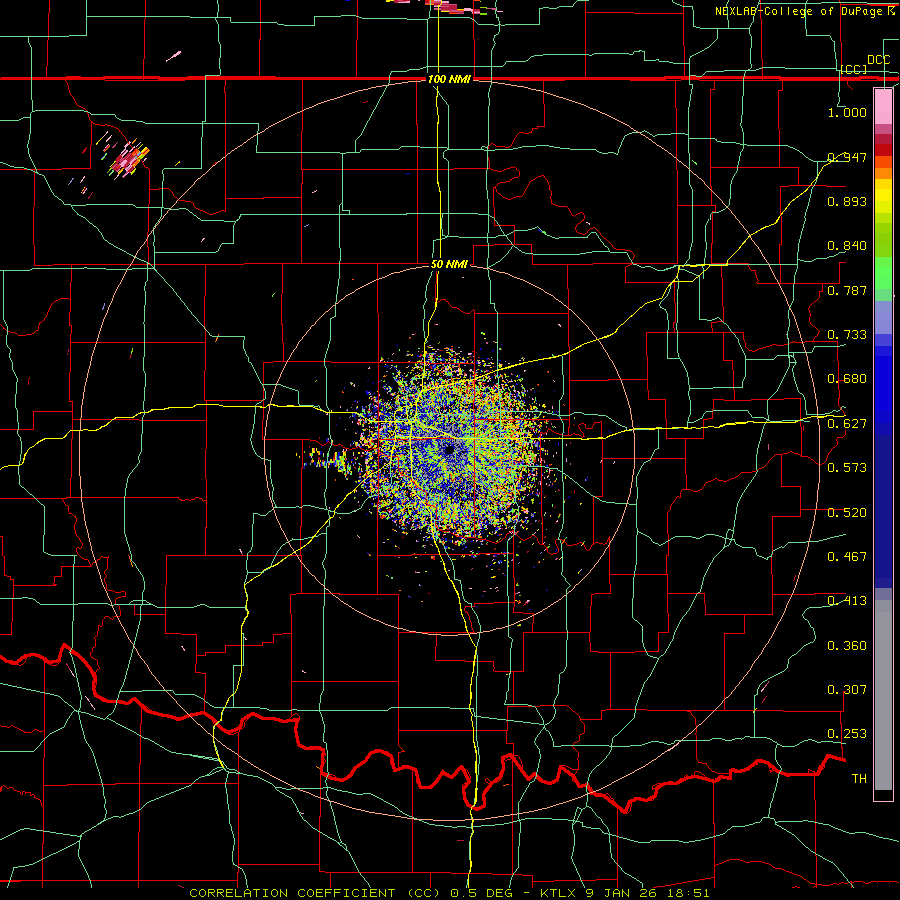The height and width of the screenshot is (900, 900).
Task: Select the 0.787 color scale value
Action: click(x=847, y=290)
